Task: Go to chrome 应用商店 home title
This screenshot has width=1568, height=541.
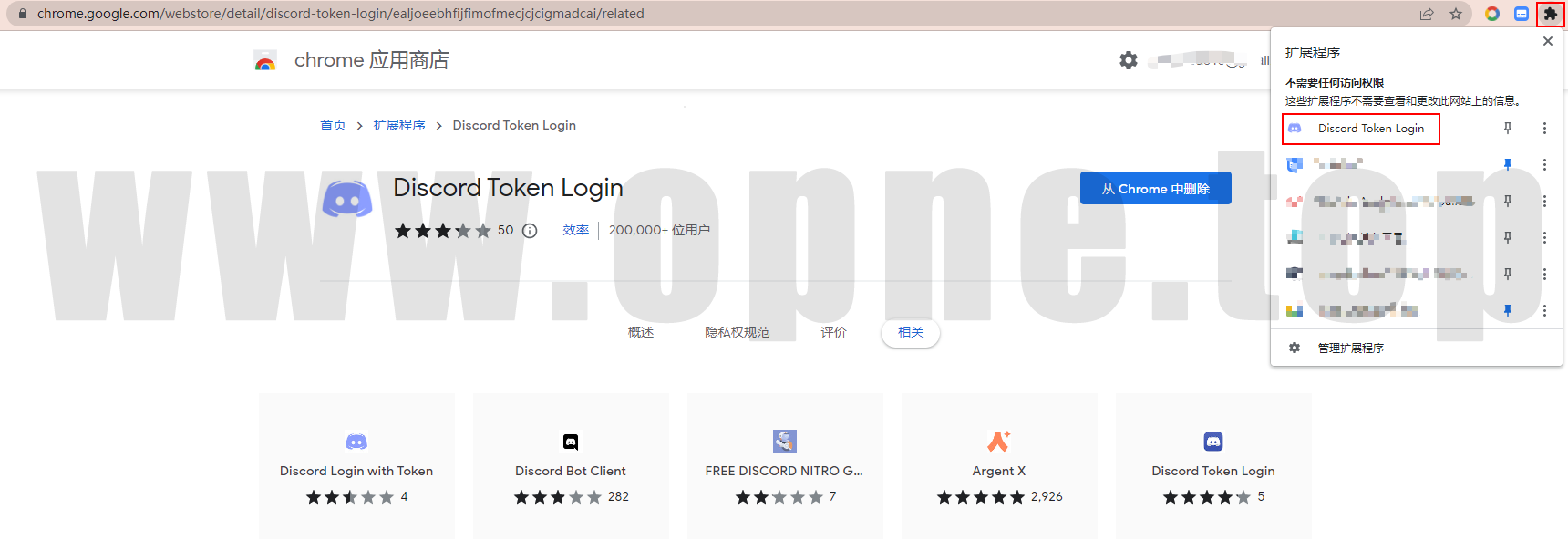Action: [372, 60]
